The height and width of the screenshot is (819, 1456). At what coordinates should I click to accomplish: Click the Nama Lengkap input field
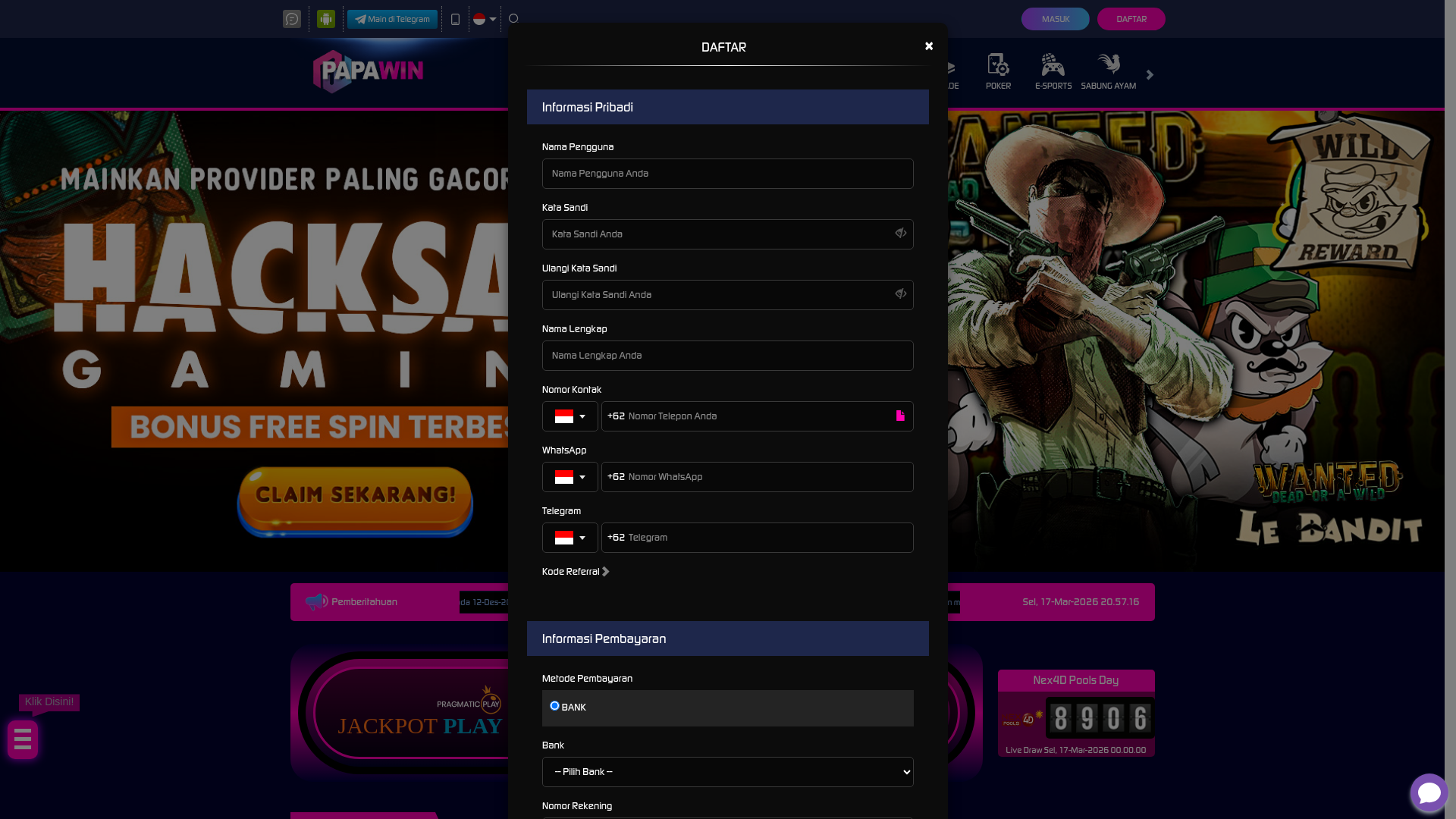728,356
